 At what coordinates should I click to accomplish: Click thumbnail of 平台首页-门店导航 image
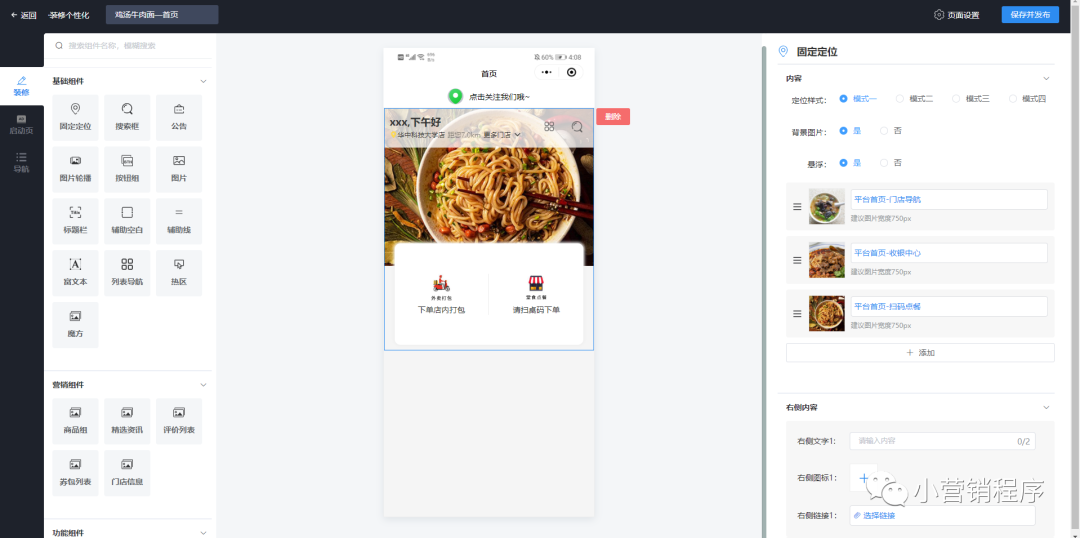827,207
